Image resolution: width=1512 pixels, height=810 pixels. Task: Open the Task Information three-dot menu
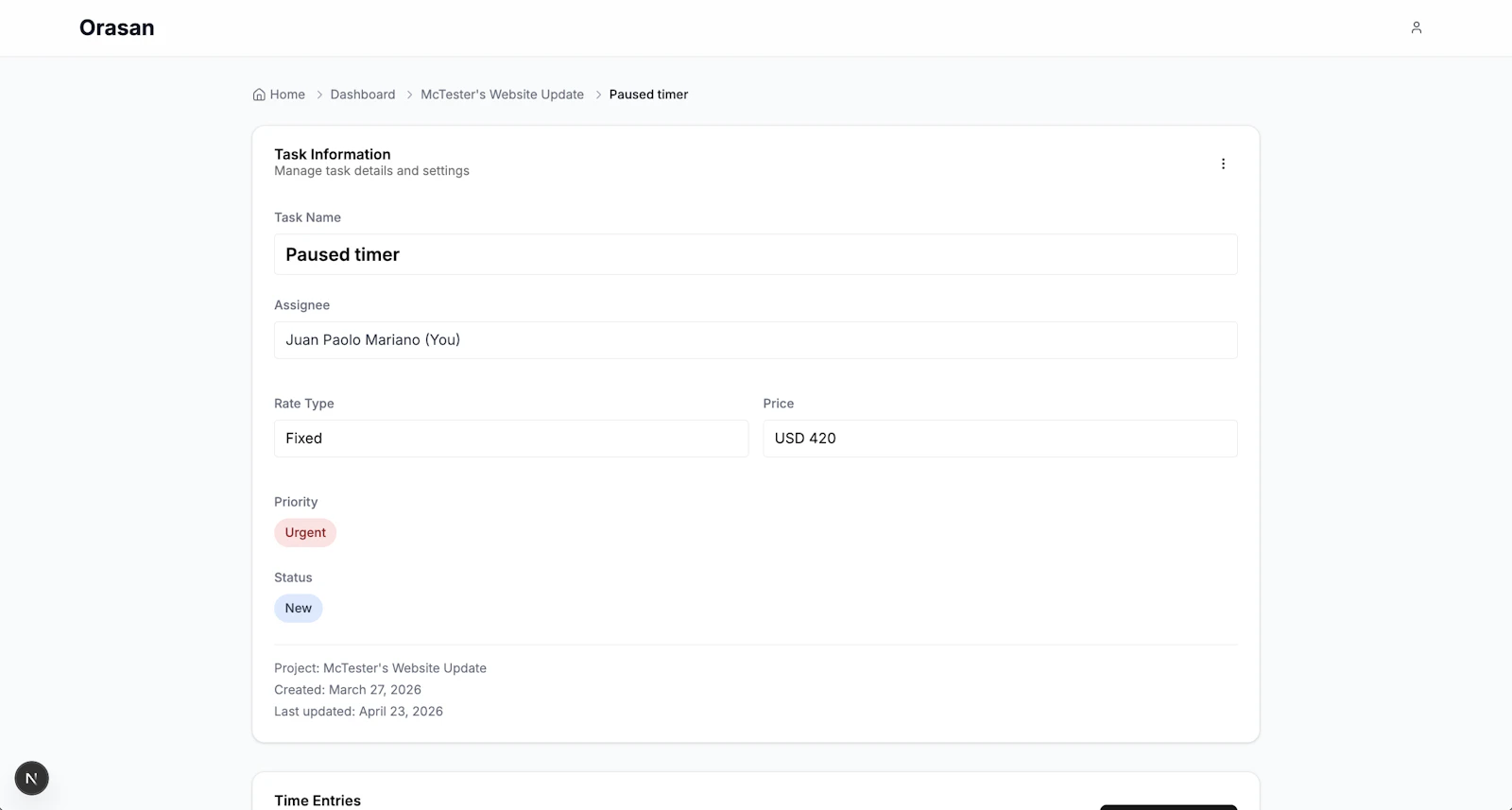coord(1223,164)
